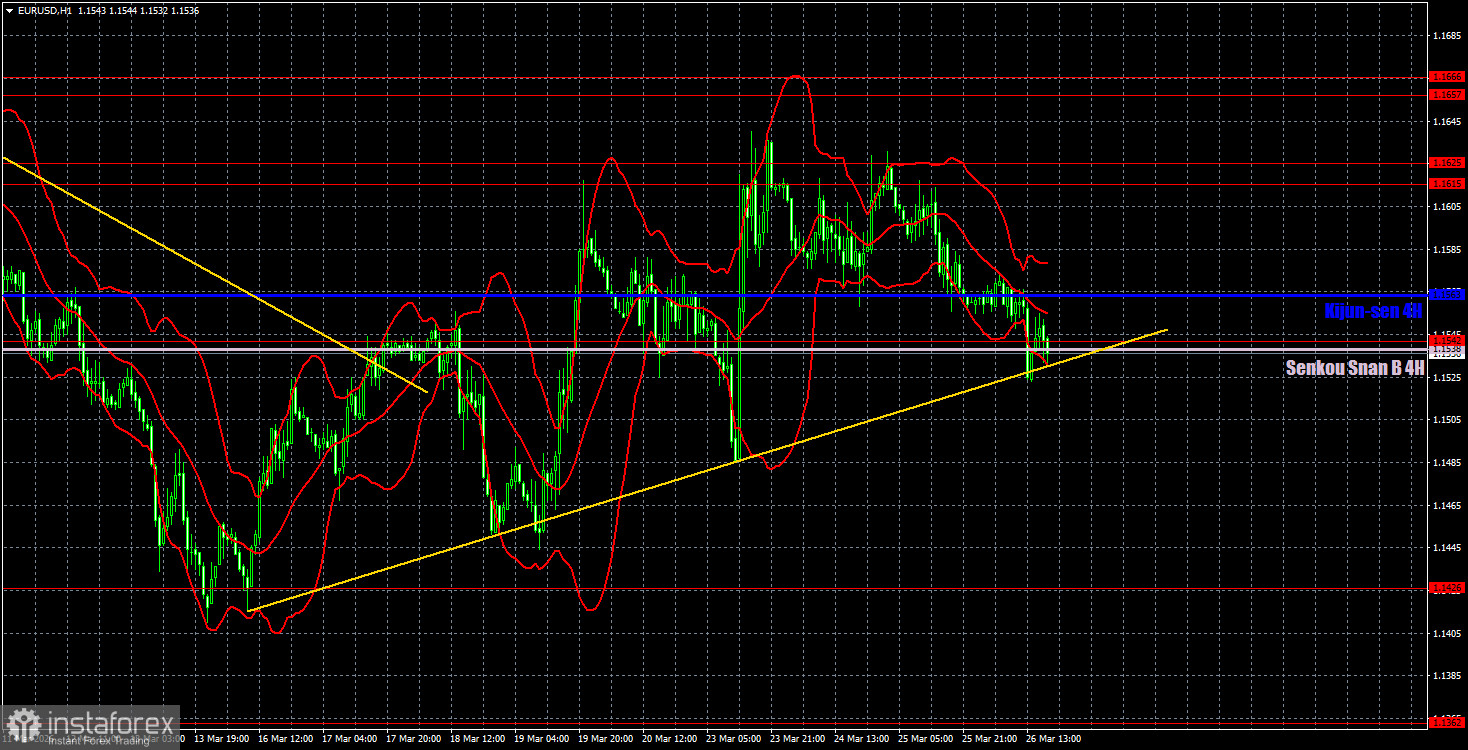1468x750 pixels.
Task: Click the 1.1445 price axis label
Action: pos(1446,548)
